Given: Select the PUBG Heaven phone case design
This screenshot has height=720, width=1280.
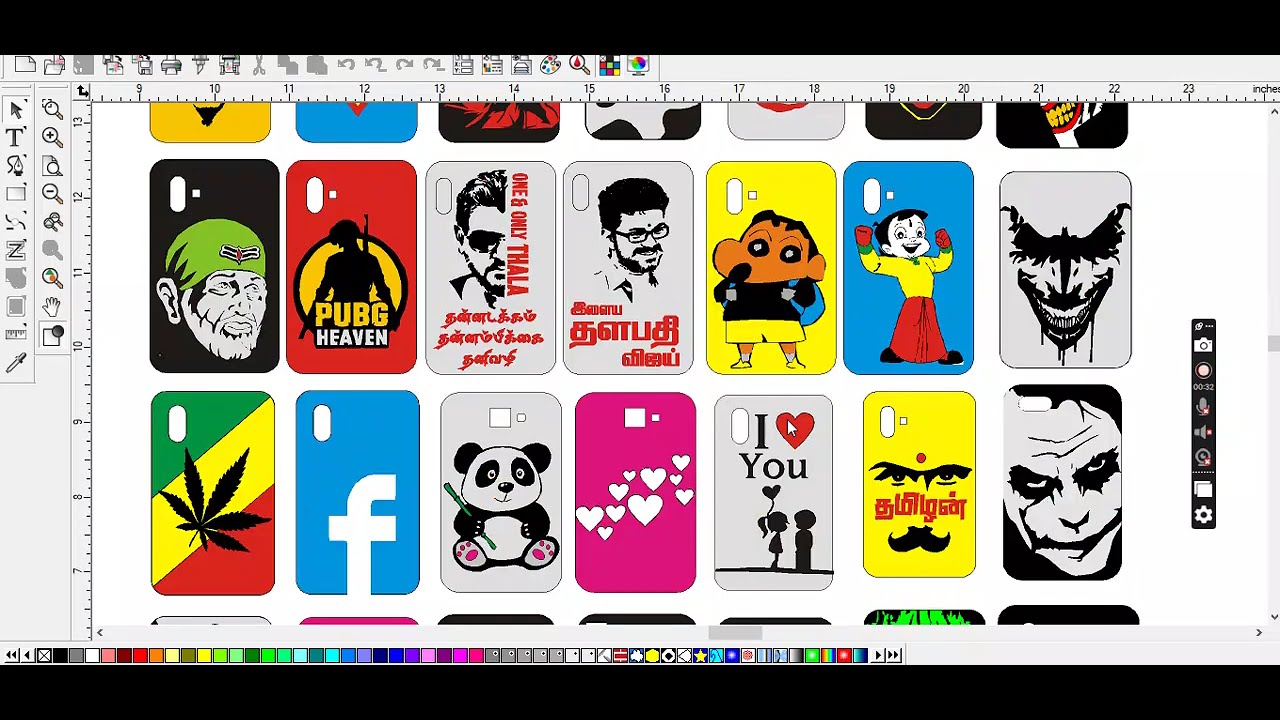Looking at the screenshot, I should [x=351, y=267].
